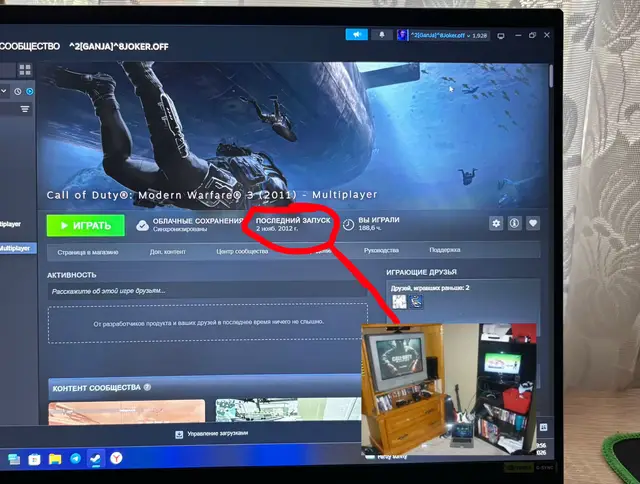Open the Руководства tab

(381, 250)
